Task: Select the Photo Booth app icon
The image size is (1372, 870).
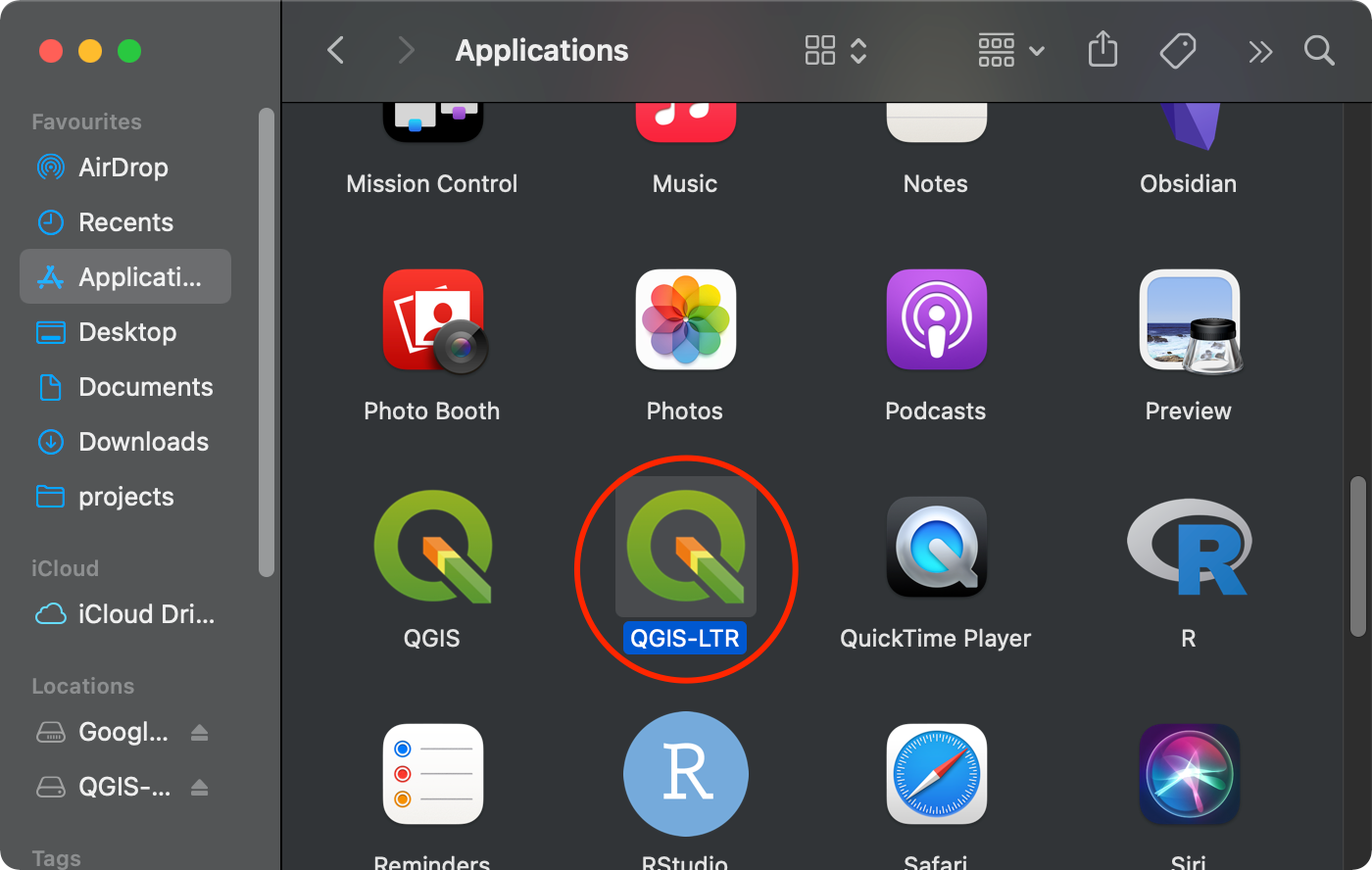Action: tap(434, 321)
